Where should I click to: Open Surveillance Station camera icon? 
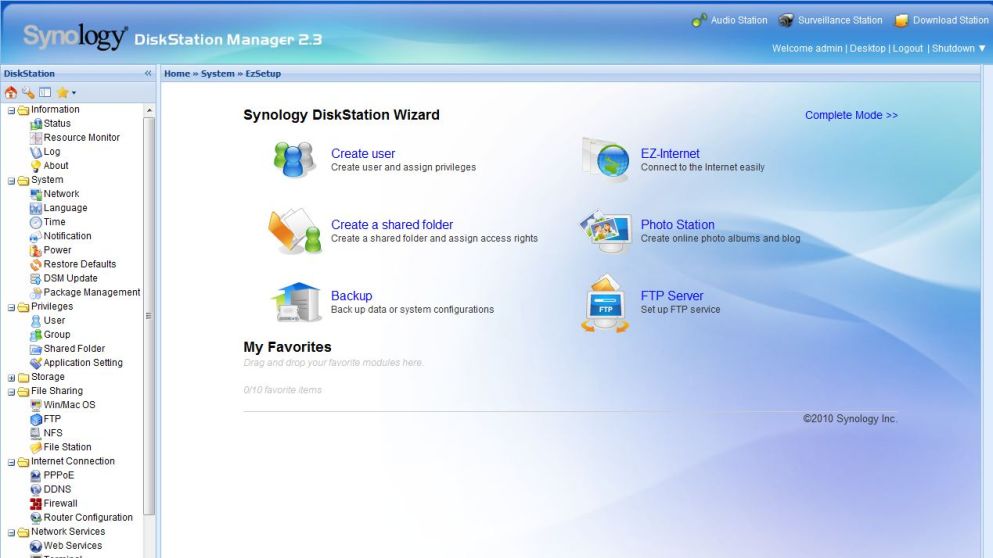tap(786, 20)
